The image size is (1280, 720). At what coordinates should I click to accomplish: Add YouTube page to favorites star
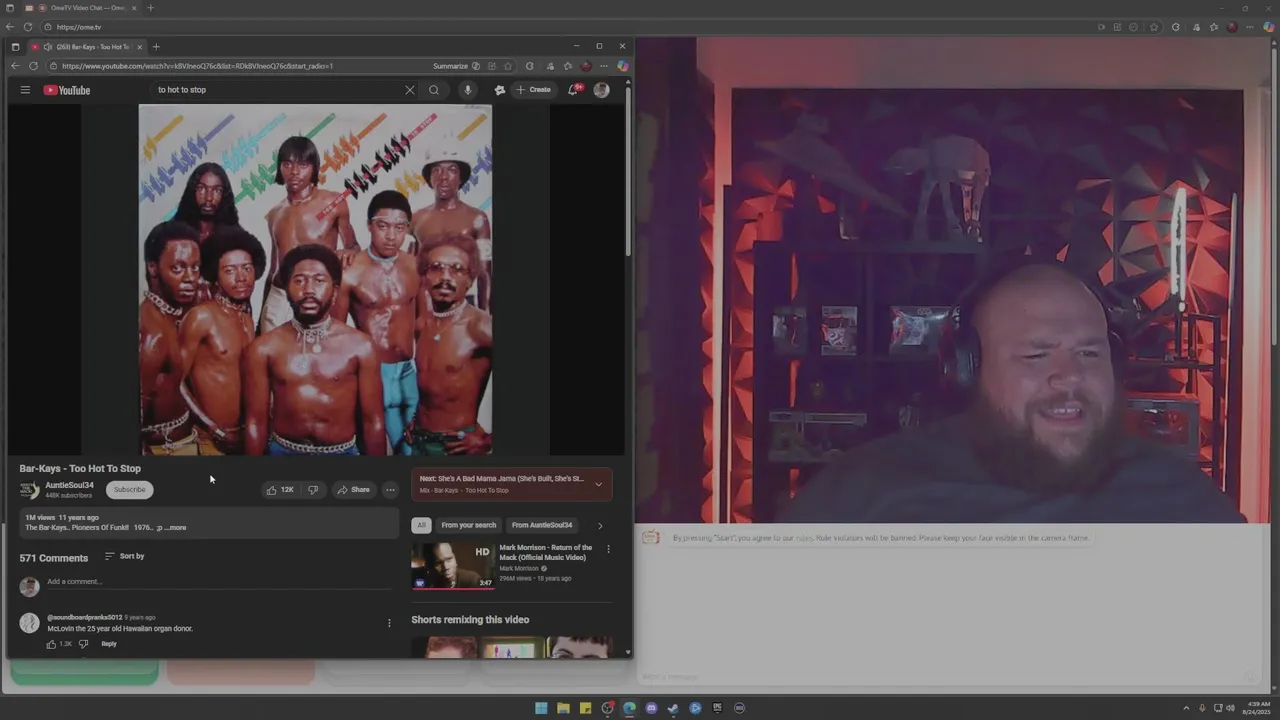click(x=508, y=66)
